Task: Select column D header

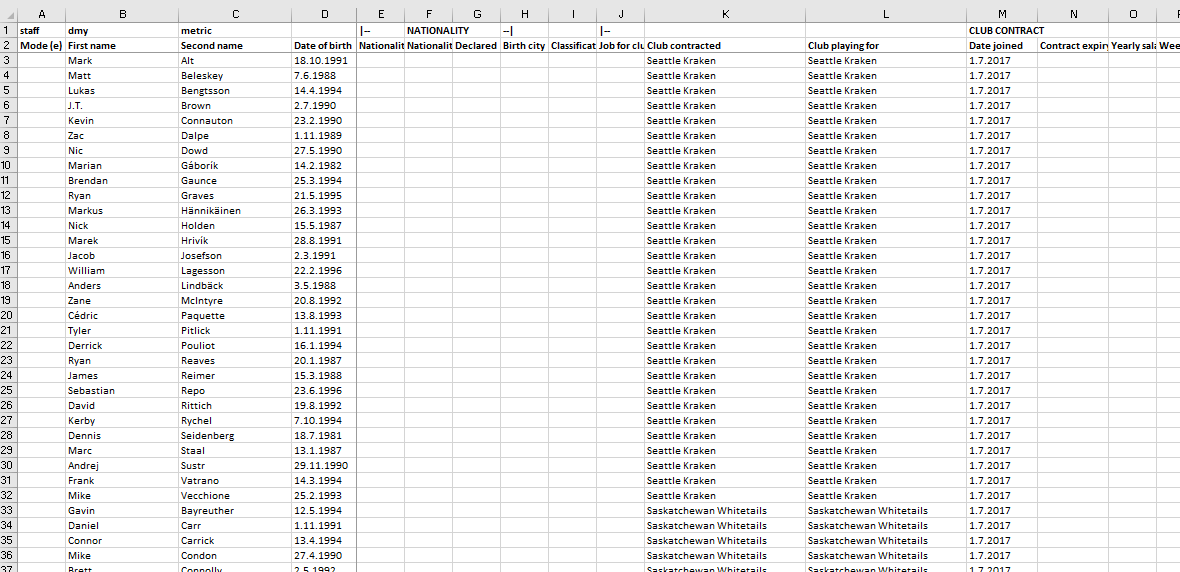Action: click(324, 14)
